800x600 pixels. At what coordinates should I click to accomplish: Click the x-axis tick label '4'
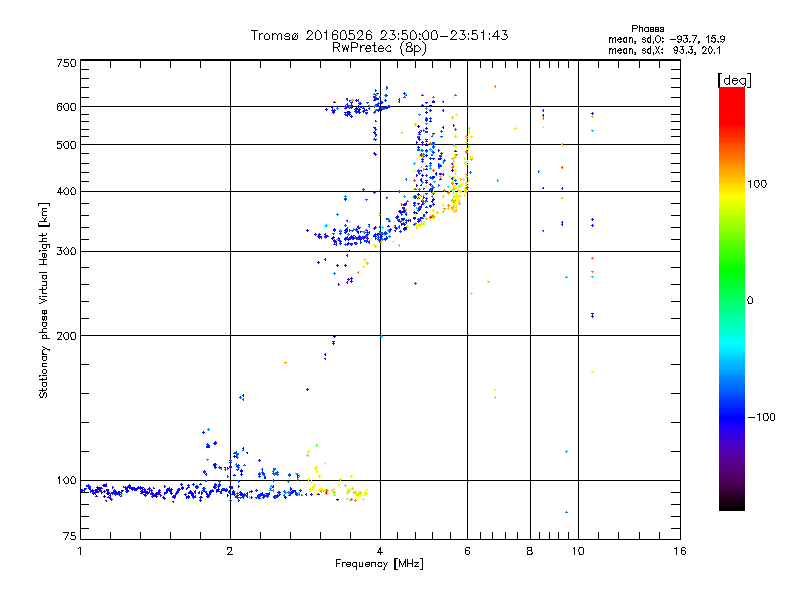point(380,551)
